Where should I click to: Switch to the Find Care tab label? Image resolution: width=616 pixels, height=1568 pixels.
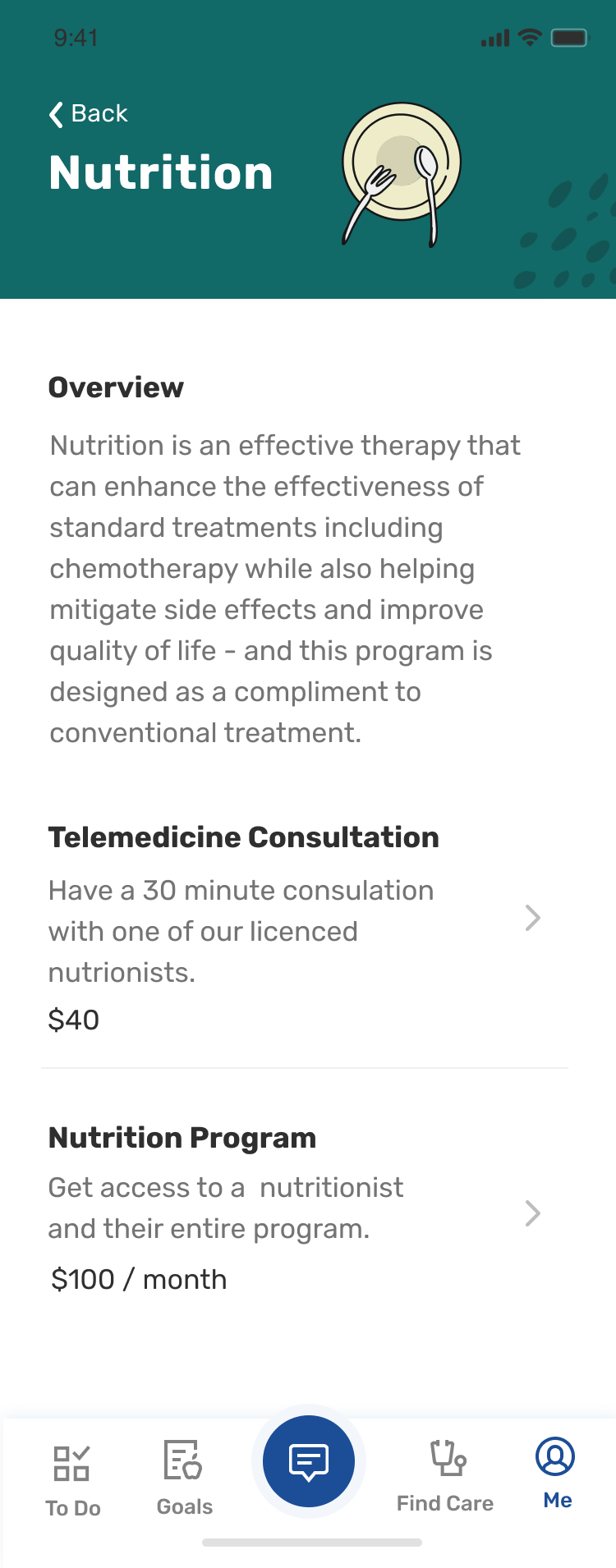tap(445, 1503)
